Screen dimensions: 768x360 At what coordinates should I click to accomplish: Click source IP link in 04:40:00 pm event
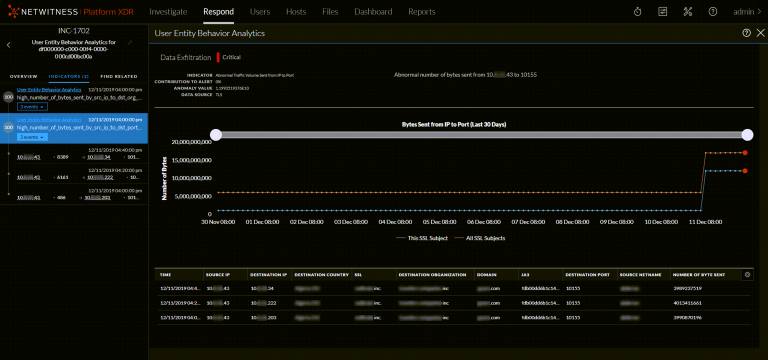pos(28,157)
